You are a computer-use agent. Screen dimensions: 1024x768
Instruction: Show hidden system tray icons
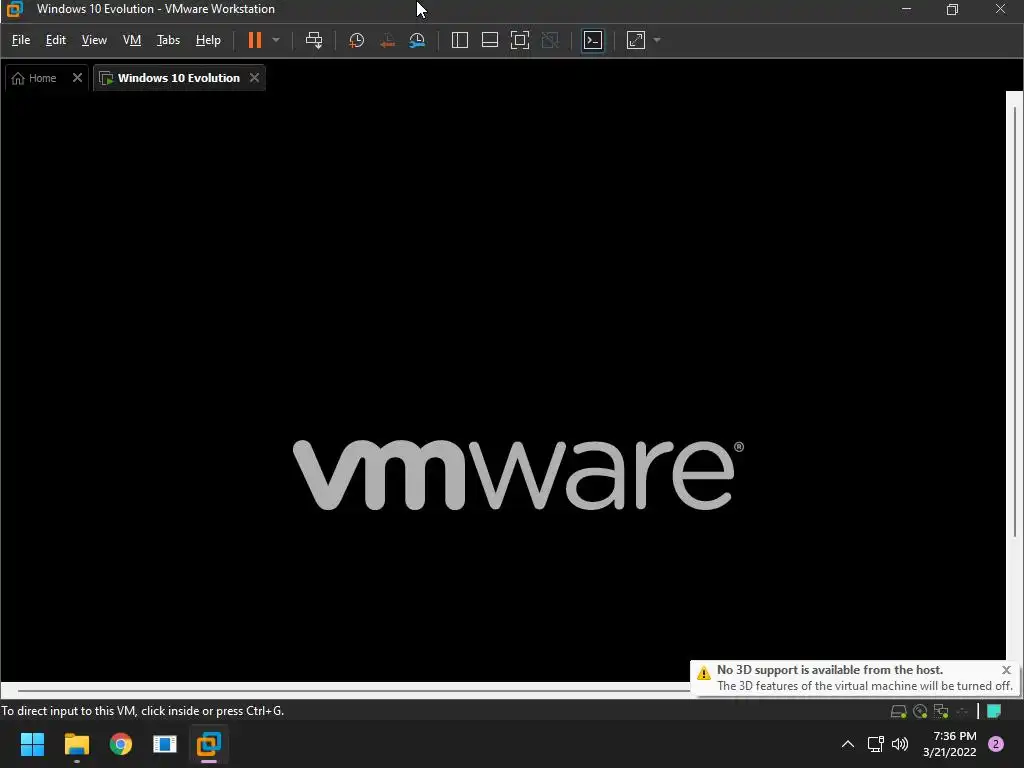(848, 744)
